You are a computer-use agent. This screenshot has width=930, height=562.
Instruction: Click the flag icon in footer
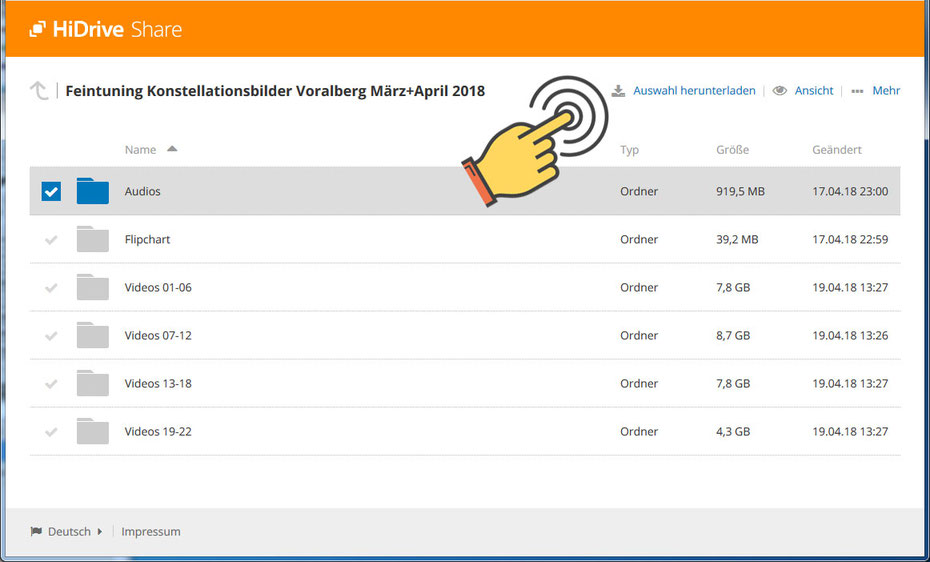click(x=36, y=531)
